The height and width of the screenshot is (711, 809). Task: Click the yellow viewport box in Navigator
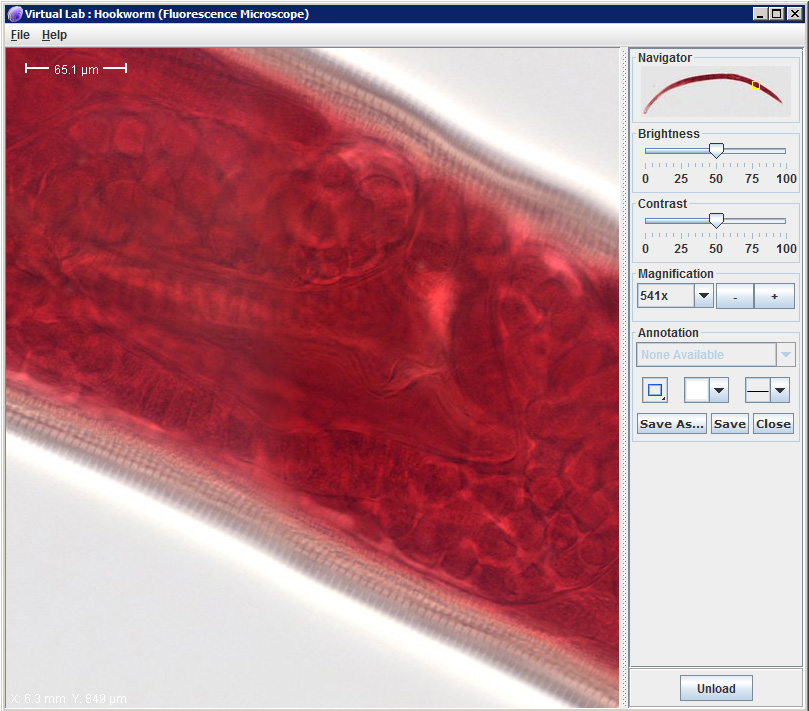755,86
